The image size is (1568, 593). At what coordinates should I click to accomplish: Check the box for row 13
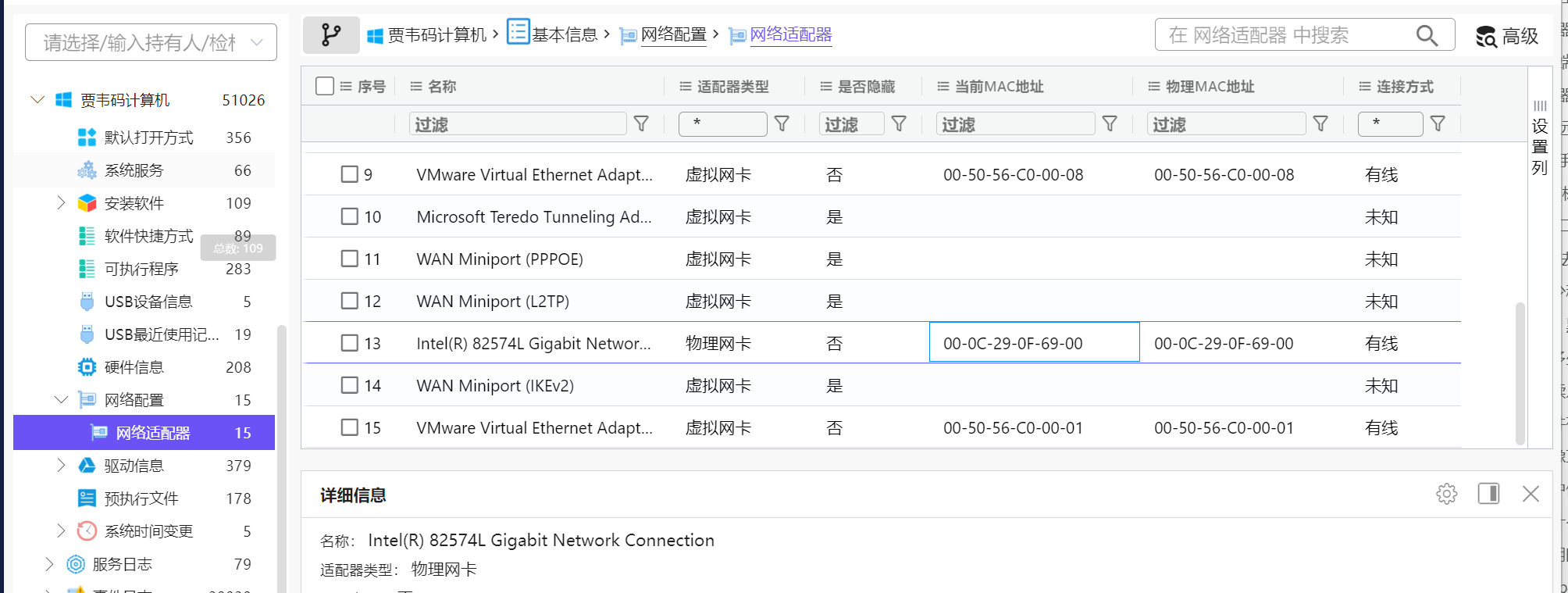pos(349,343)
